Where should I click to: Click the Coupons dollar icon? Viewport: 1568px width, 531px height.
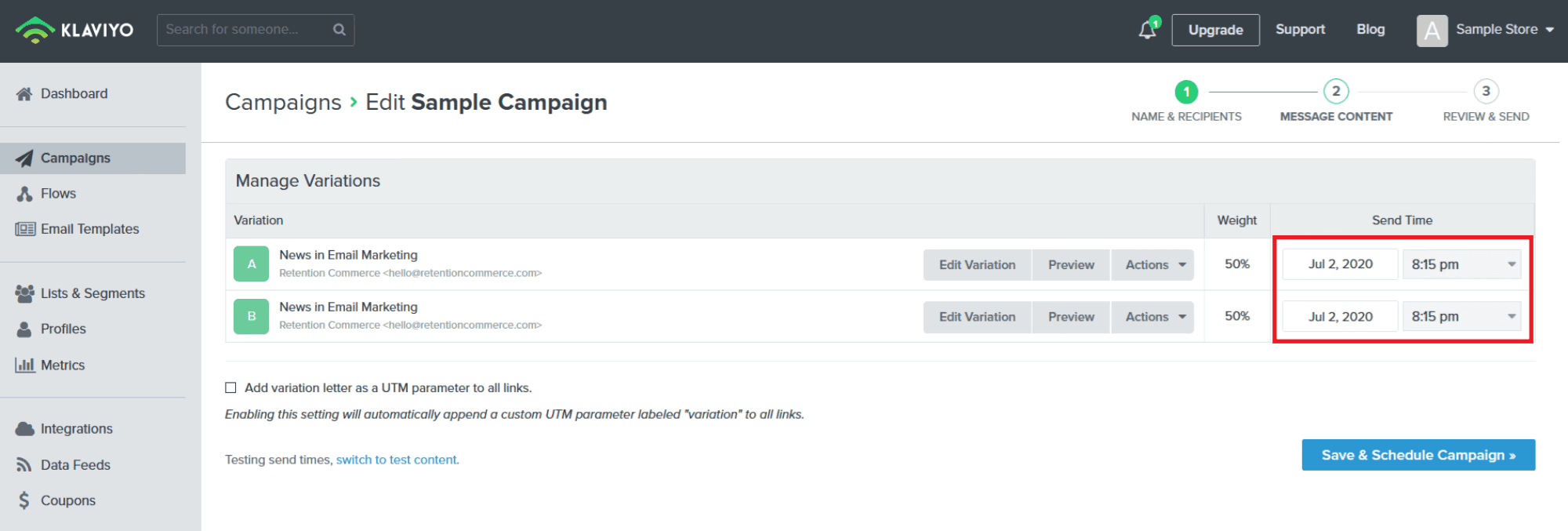pos(24,500)
